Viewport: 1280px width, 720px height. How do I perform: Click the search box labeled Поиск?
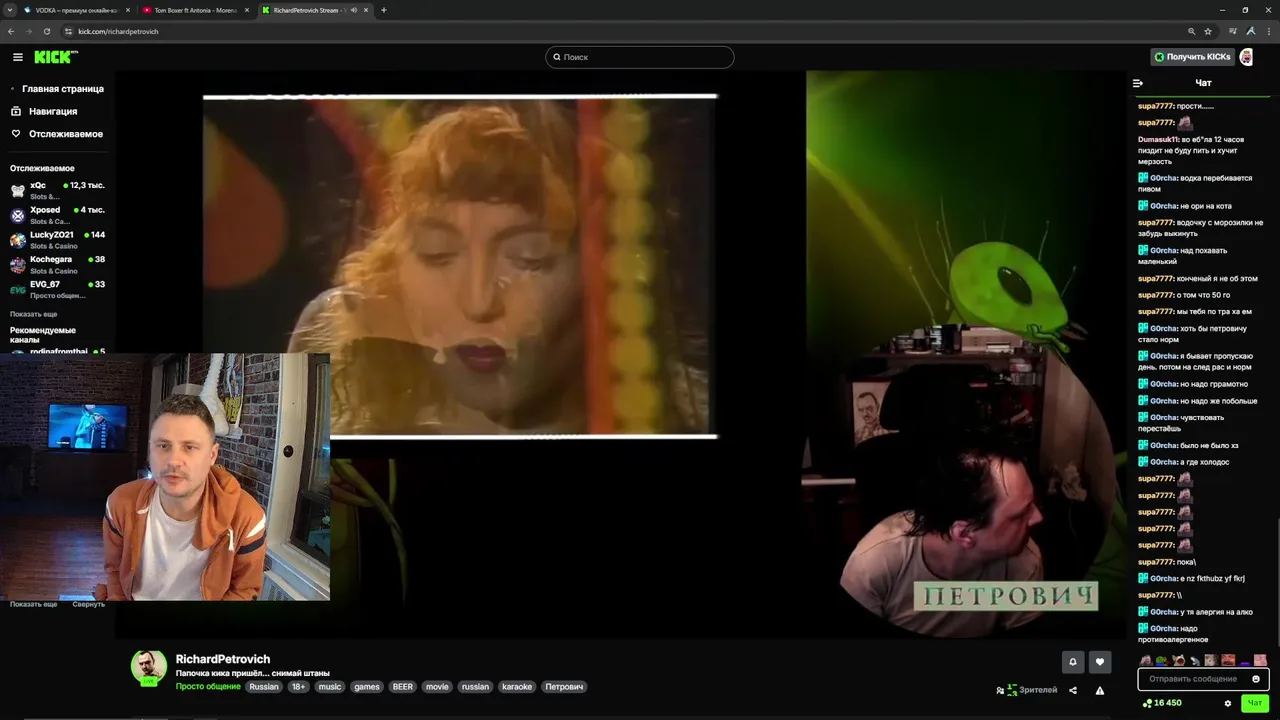640,57
